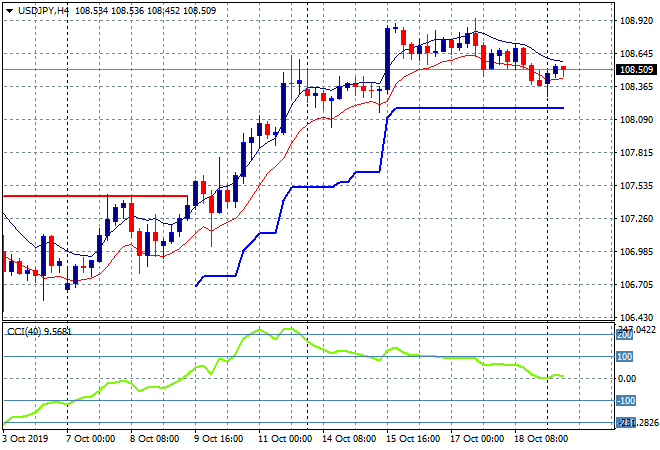
Task: Select the 15 Oct 16:00 time label
Action: point(413,439)
